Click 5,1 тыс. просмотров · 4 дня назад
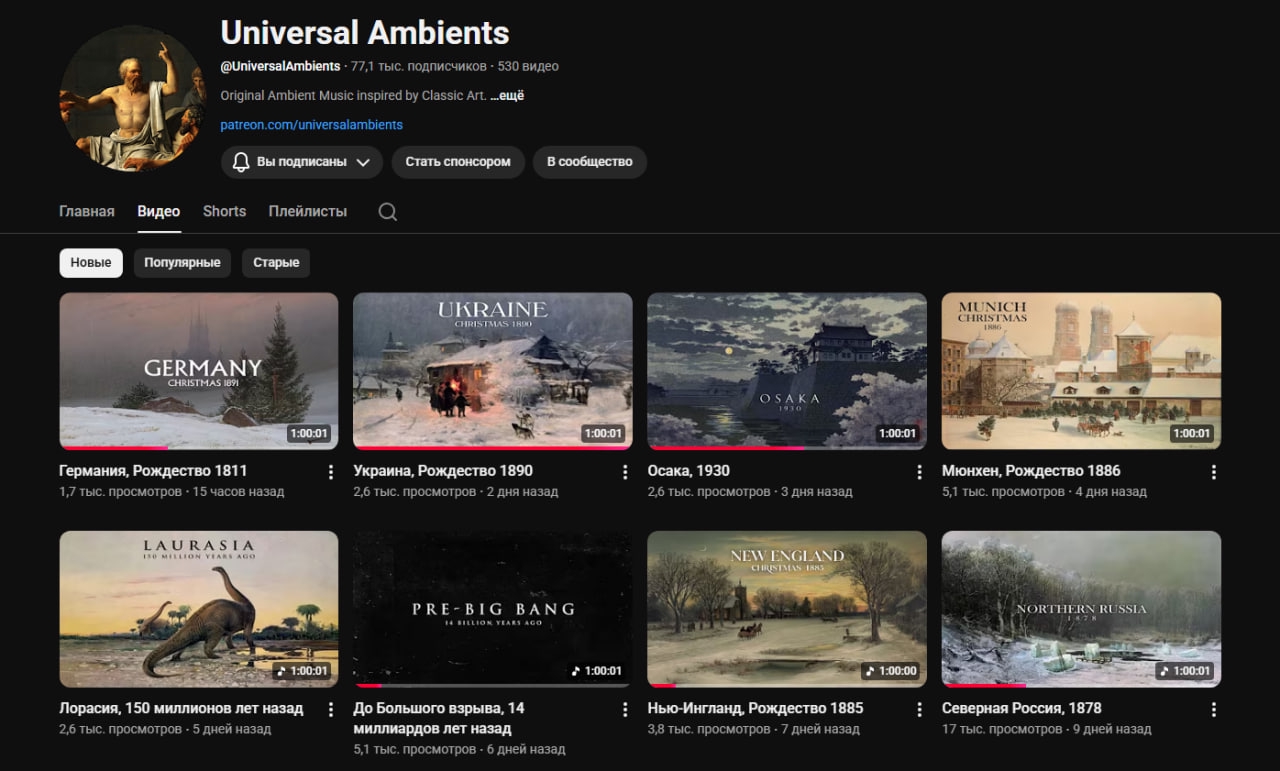 tap(1044, 492)
